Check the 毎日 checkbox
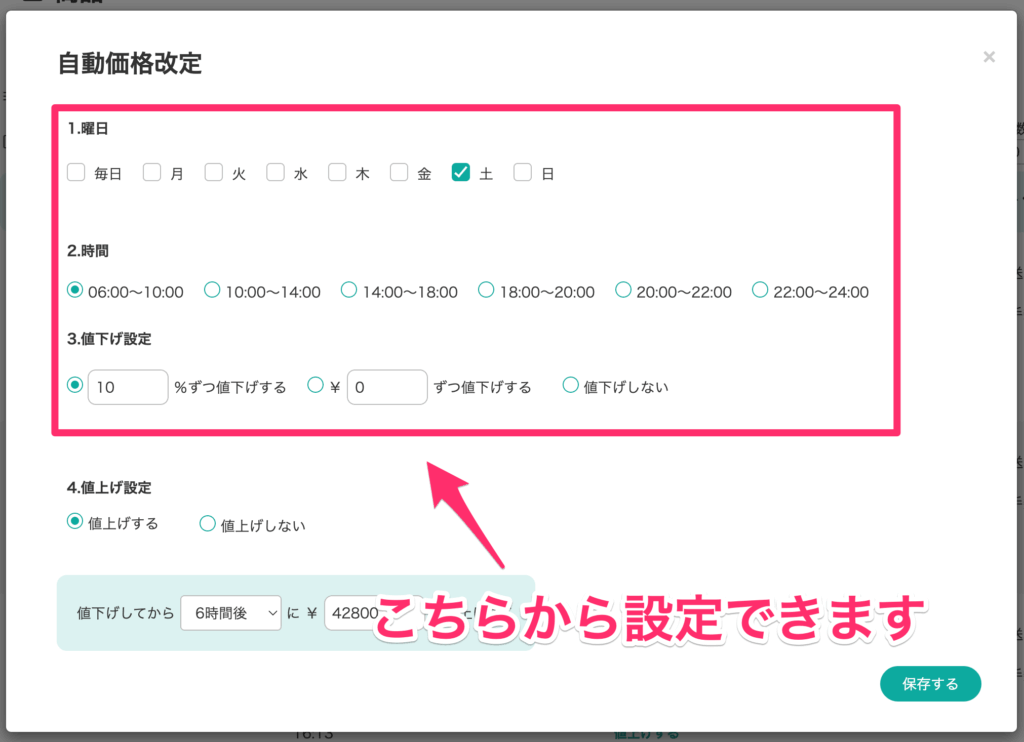This screenshot has height=742, width=1024. click(x=76, y=172)
